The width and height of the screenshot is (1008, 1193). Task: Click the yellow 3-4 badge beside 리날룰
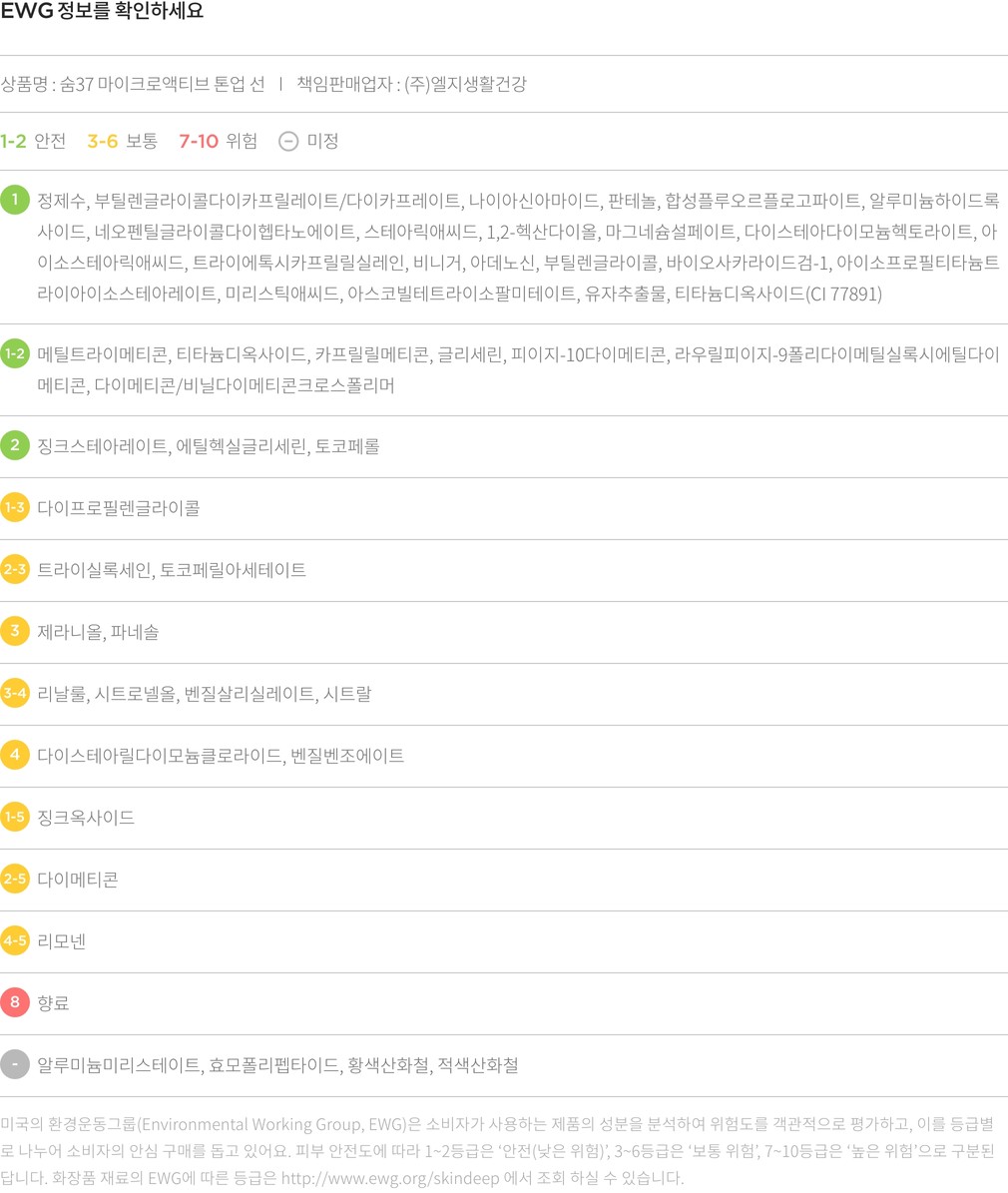point(15,693)
